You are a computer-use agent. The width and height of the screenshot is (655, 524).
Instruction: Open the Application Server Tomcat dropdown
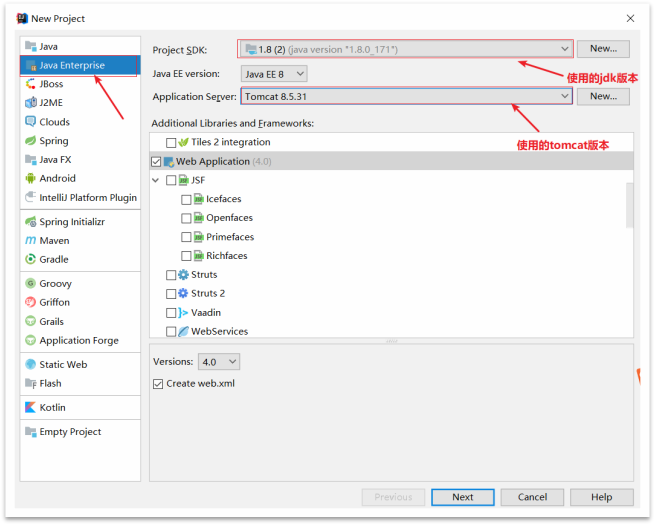coord(406,97)
